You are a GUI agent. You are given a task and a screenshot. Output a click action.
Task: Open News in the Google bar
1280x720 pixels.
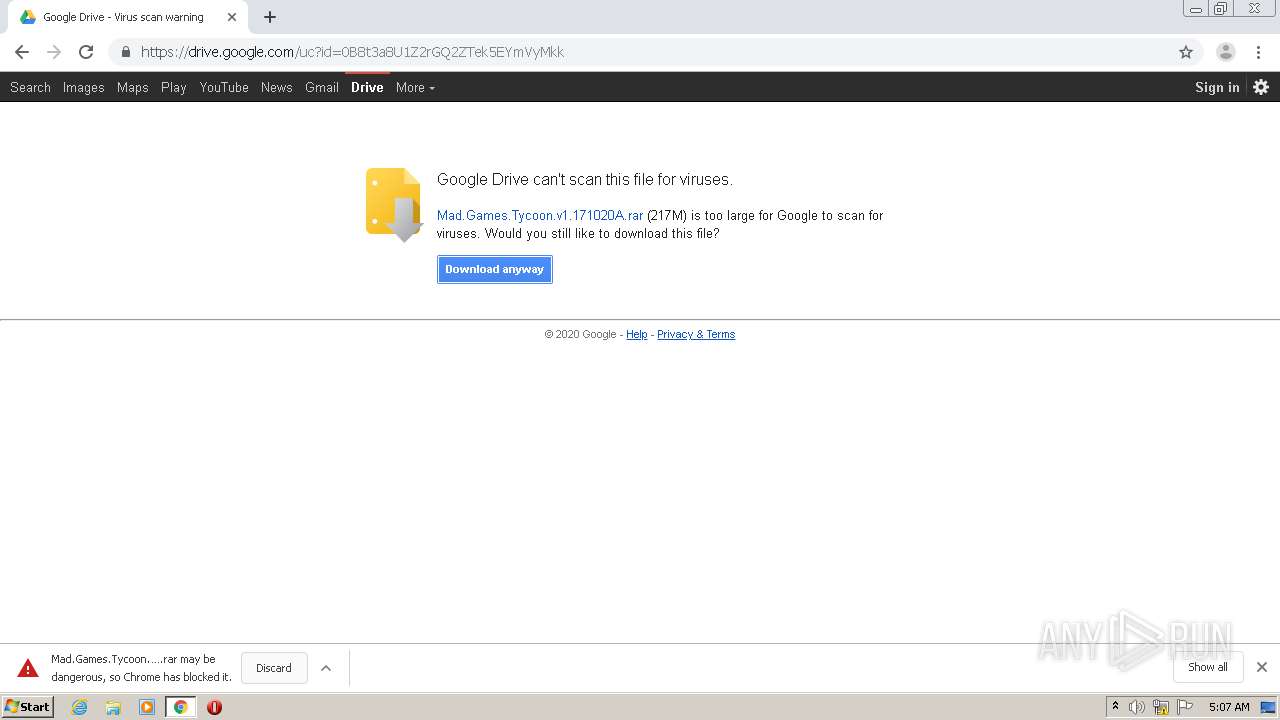277,87
